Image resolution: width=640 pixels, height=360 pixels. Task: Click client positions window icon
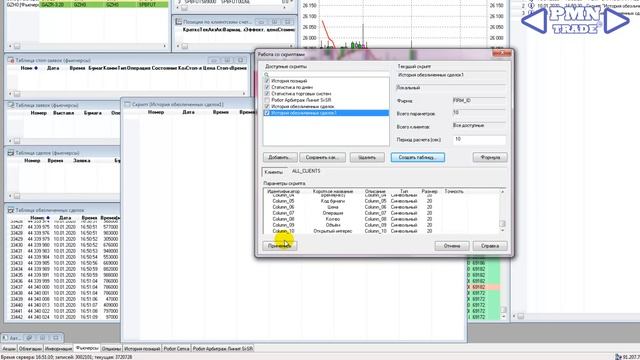coord(179,22)
